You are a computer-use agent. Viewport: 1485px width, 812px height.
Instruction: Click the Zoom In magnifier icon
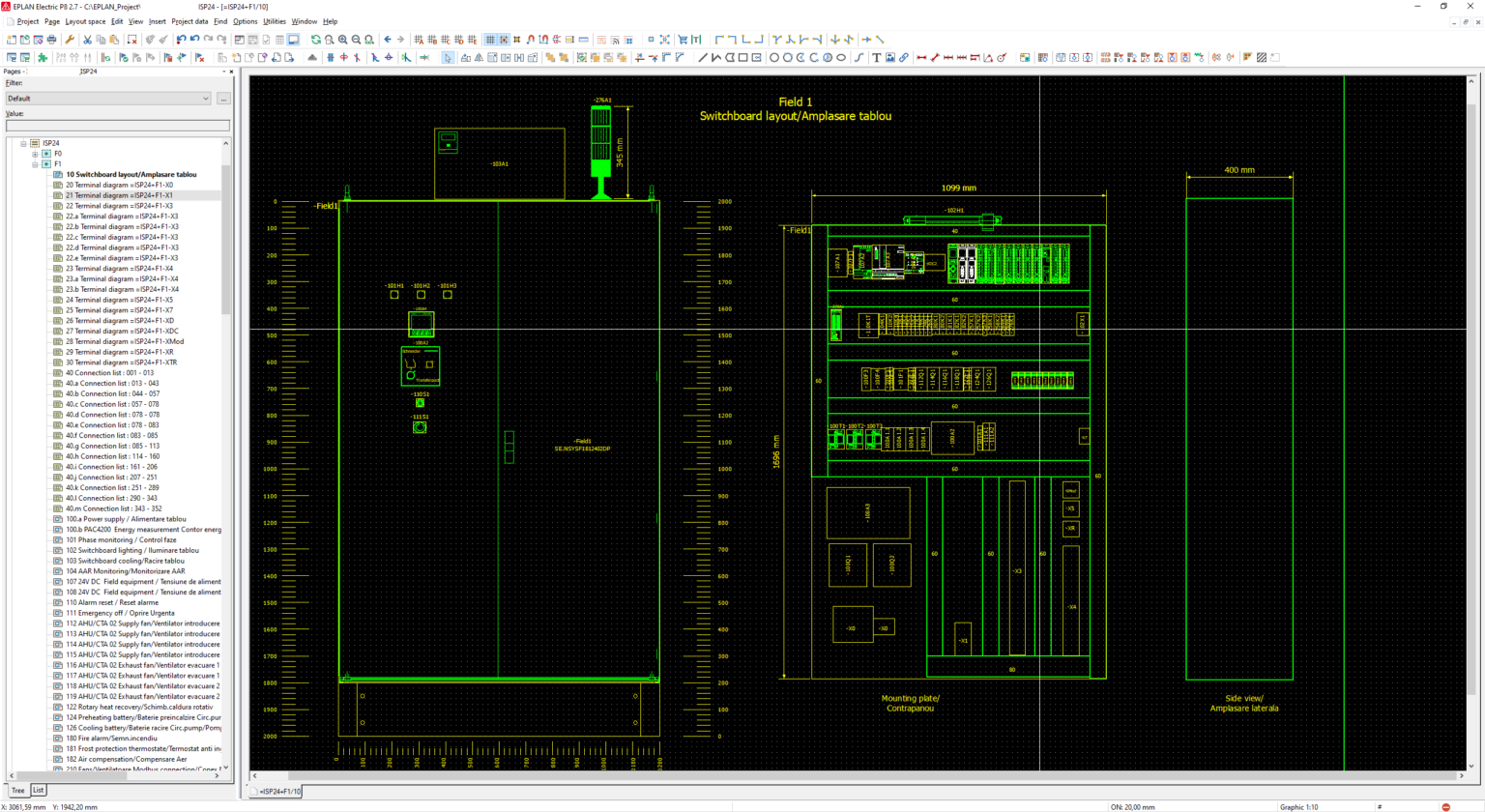click(x=342, y=40)
